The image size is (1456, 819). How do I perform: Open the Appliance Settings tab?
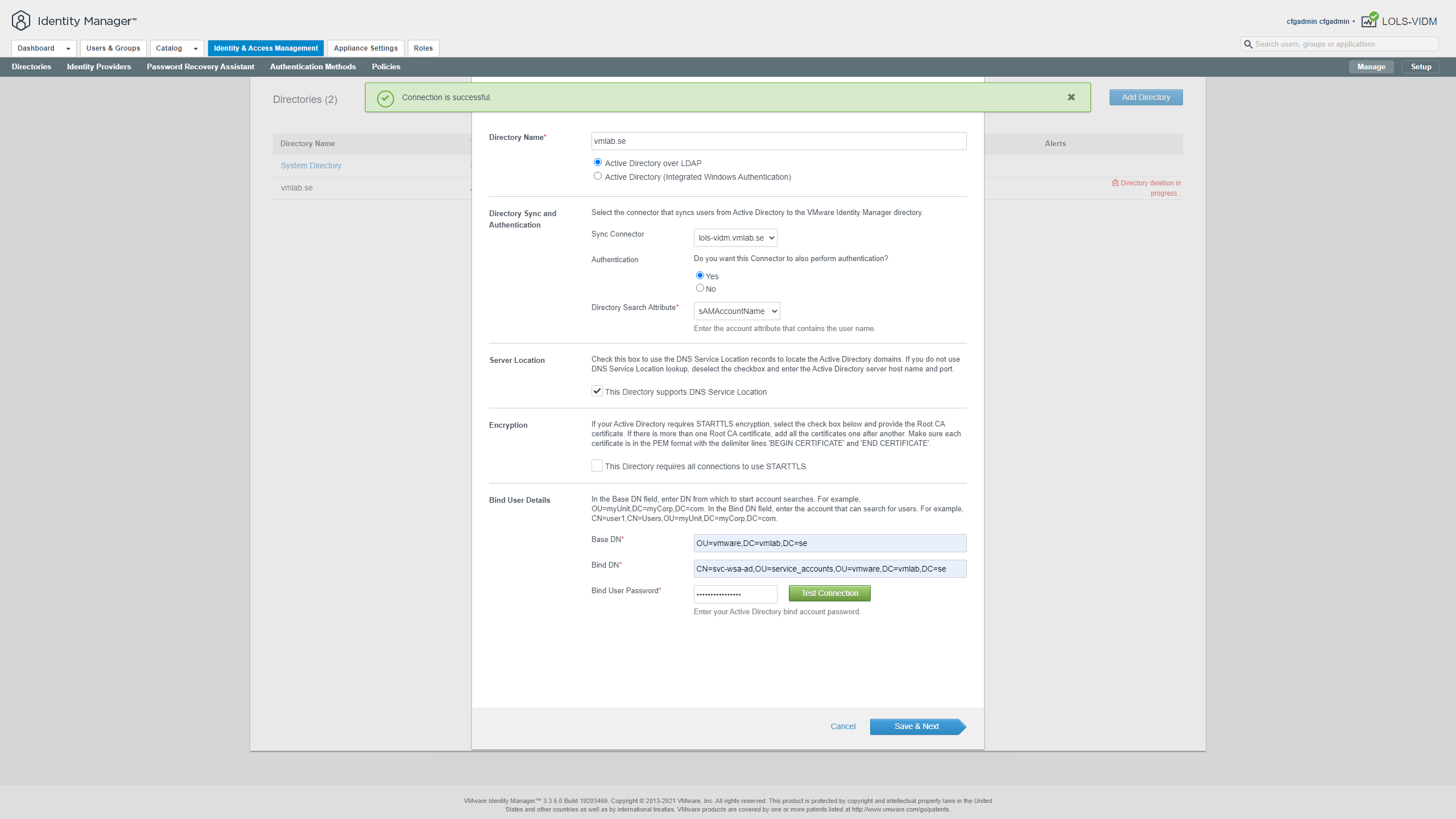[x=366, y=48]
